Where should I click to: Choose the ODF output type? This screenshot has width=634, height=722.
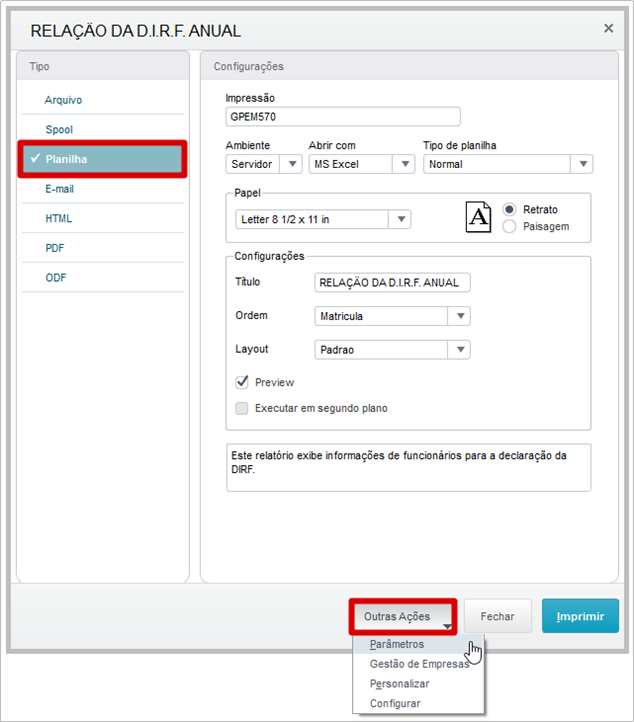tap(103, 278)
